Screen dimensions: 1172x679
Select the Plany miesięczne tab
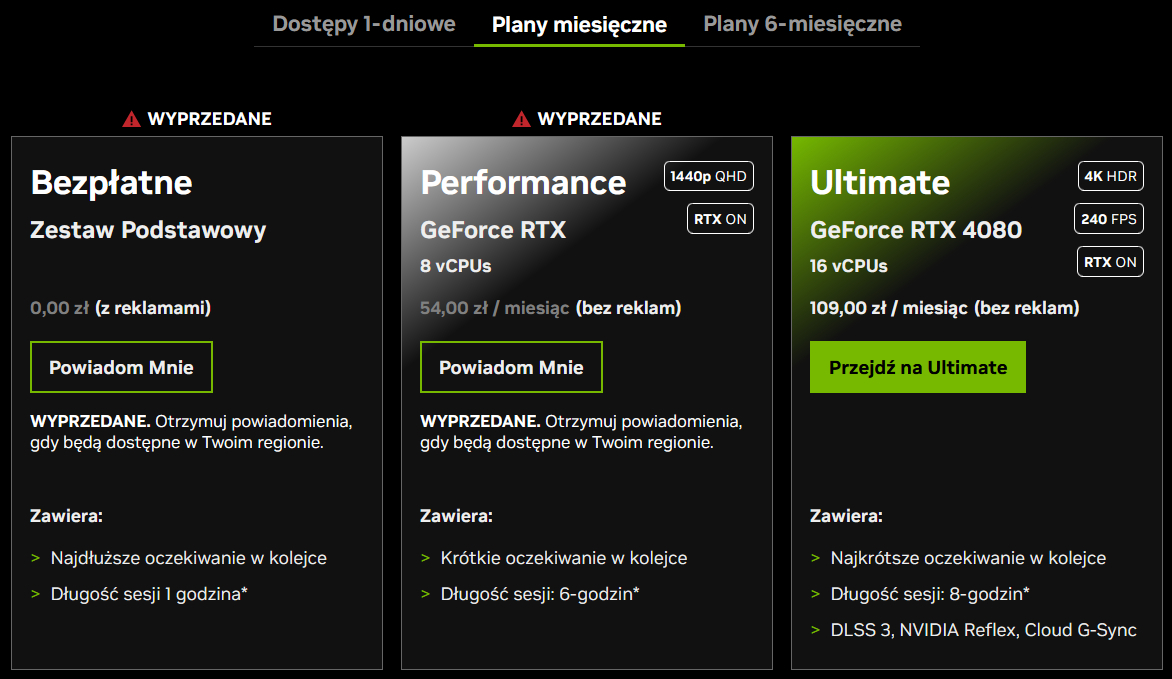(579, 25)
